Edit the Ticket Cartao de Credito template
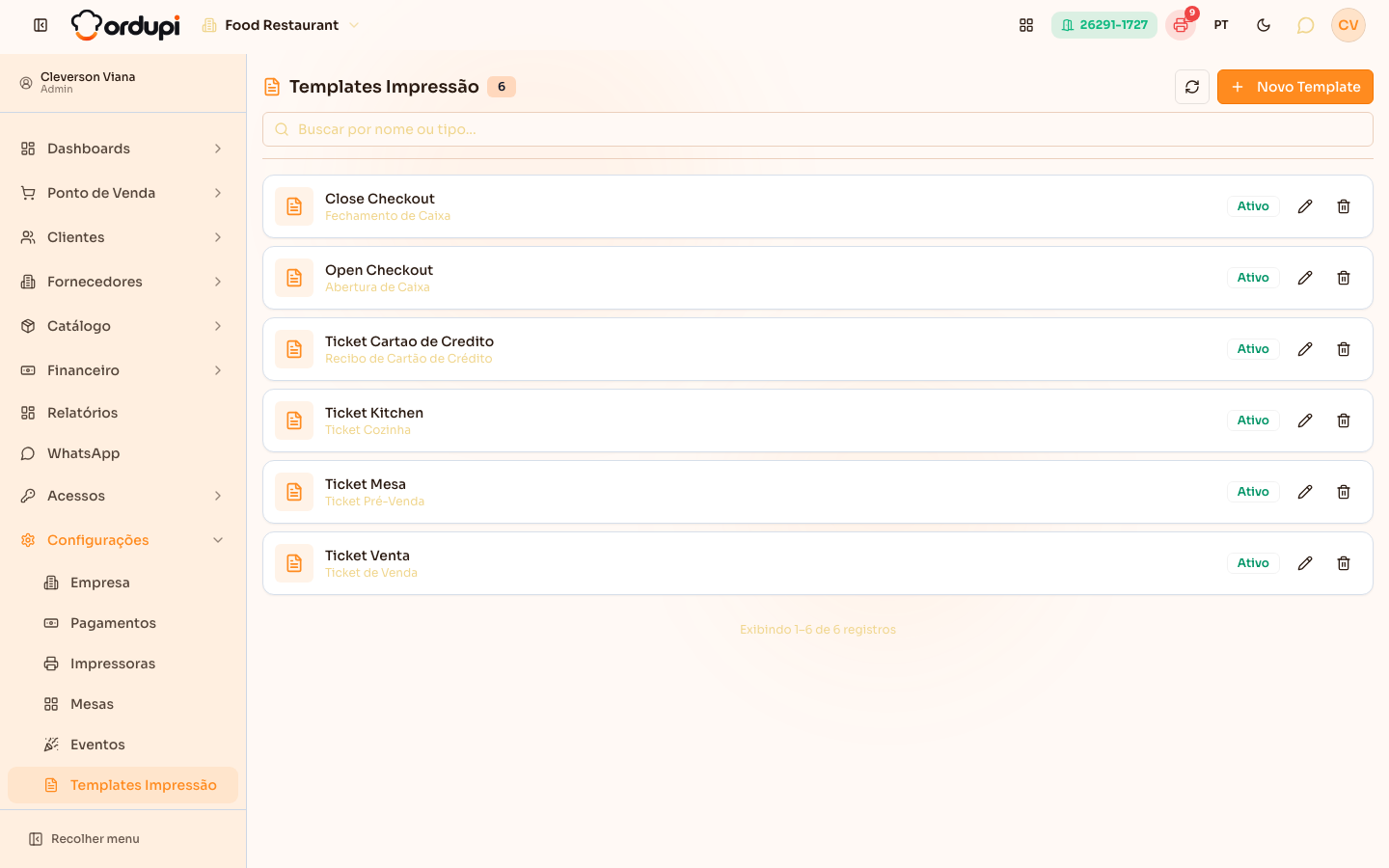1389x868 pixels. (x=1305, y=349)
